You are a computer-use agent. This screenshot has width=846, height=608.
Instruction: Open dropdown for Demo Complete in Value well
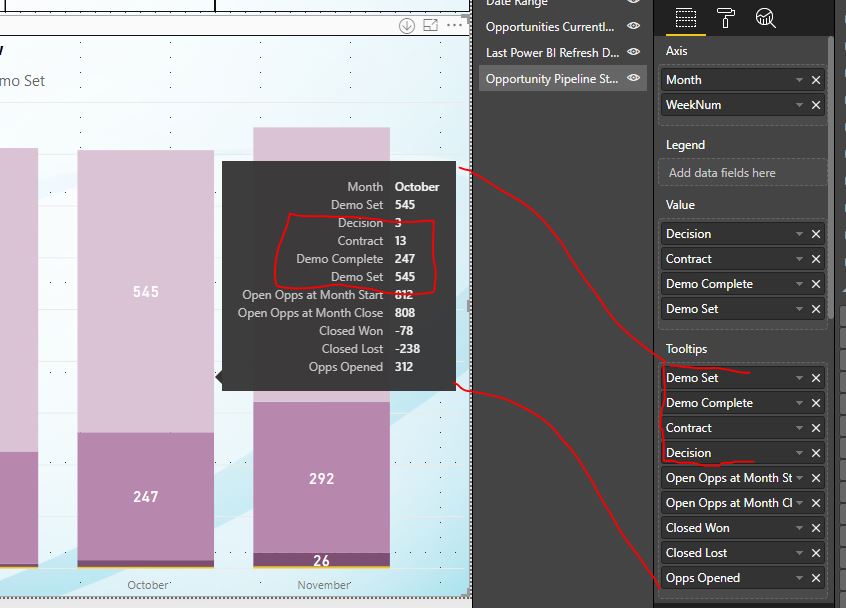(799, 284)
